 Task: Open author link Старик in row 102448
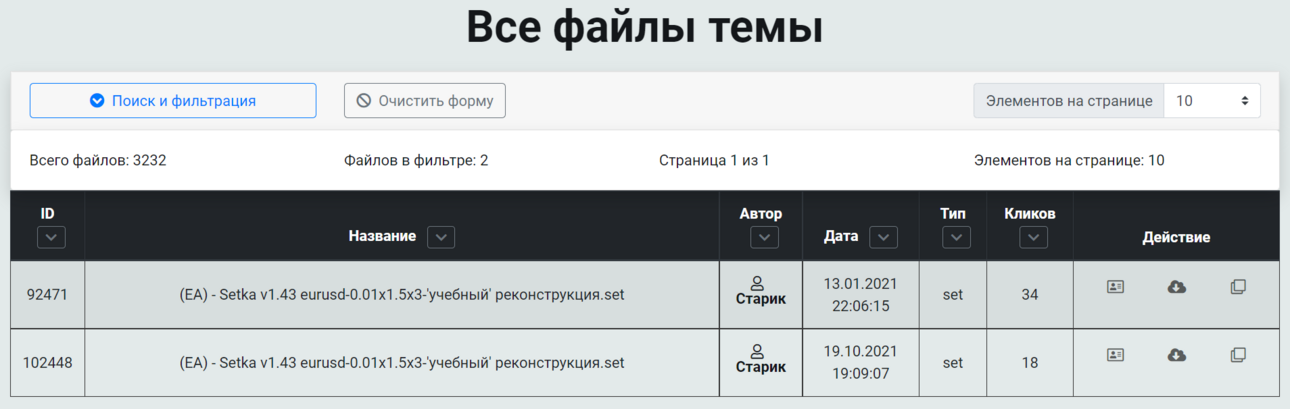pyautogui.click(x=761, y=367)
